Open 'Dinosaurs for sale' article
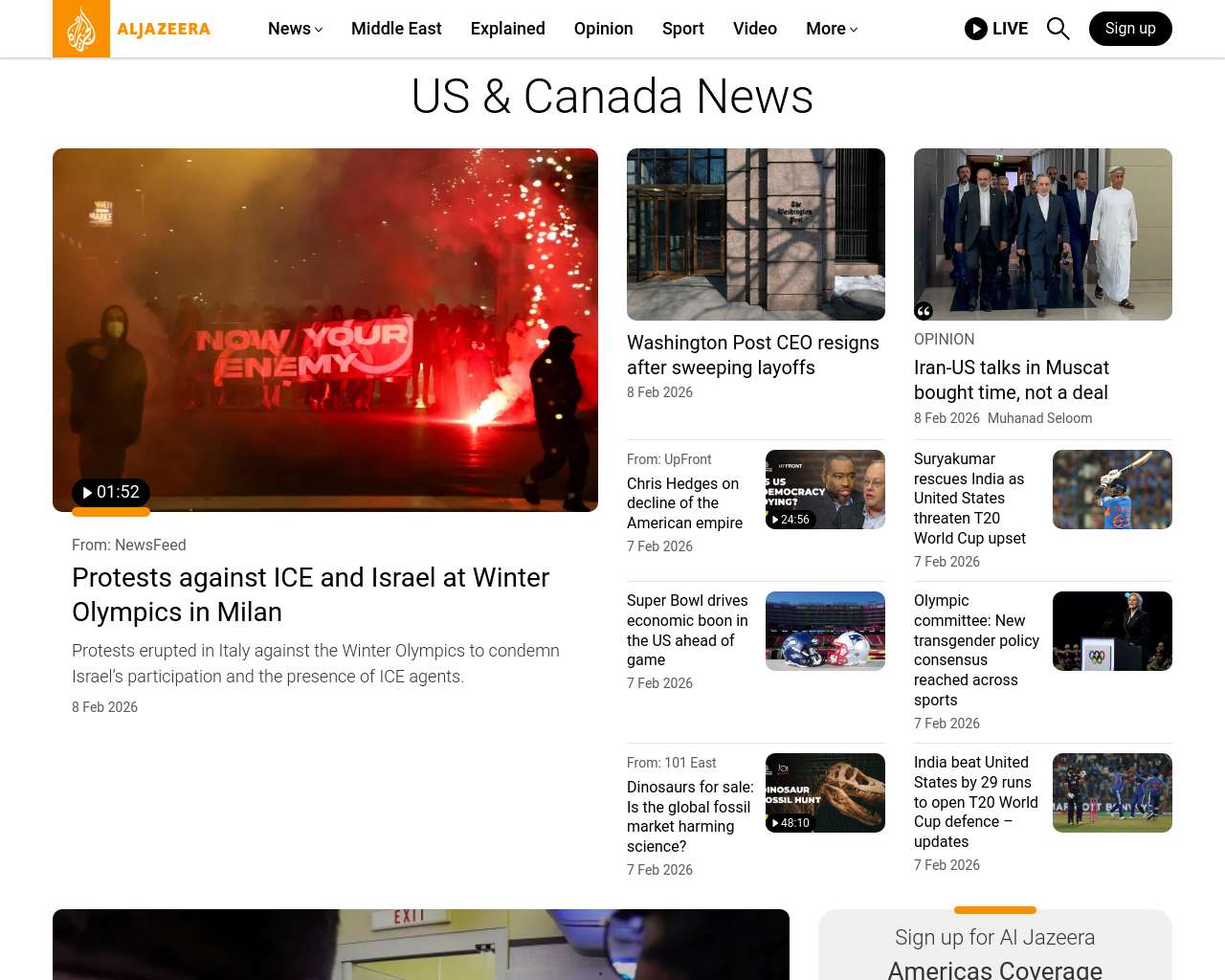 point(690,816)
